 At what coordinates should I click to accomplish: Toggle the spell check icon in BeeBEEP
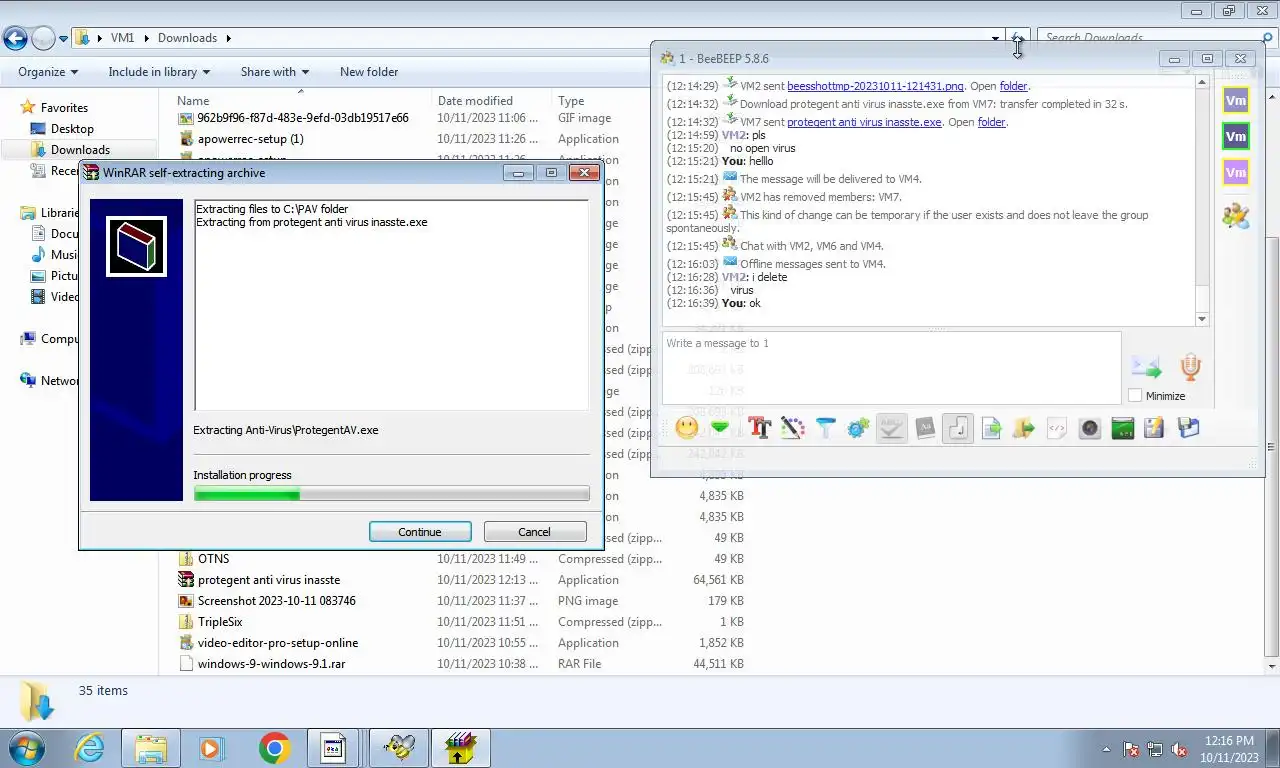tap(891, 428)
